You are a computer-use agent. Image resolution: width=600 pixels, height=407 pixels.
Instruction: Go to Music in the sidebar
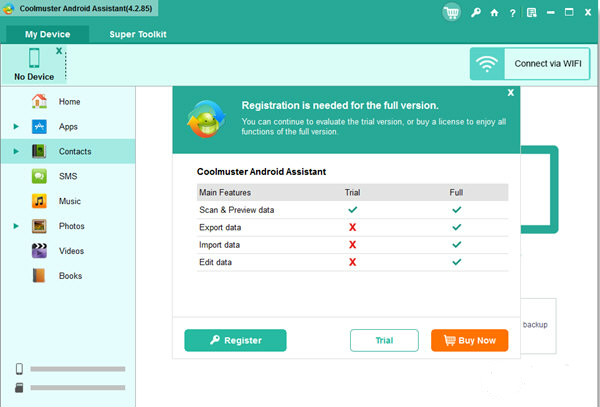[70, 201]
